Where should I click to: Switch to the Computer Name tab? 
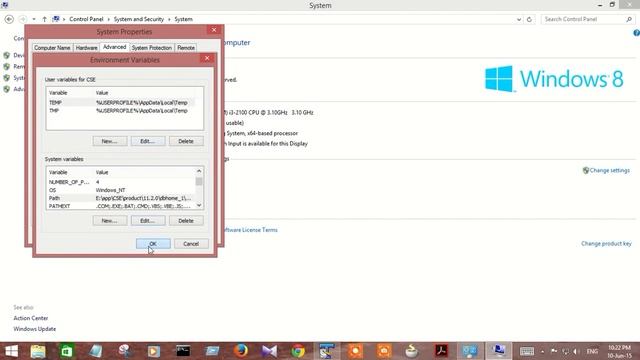point(52,48)
